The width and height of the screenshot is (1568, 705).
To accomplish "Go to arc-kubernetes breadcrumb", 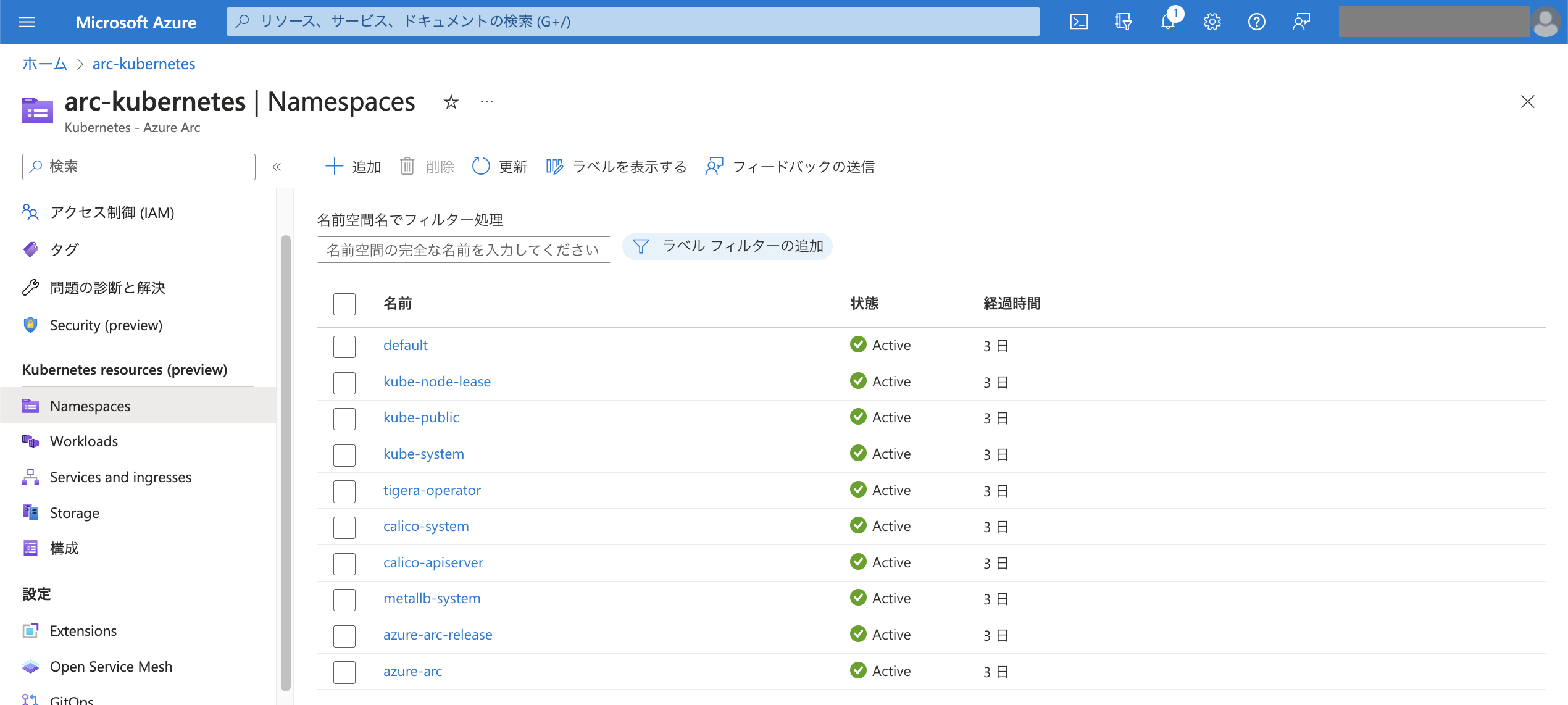I will coord(144,64).
